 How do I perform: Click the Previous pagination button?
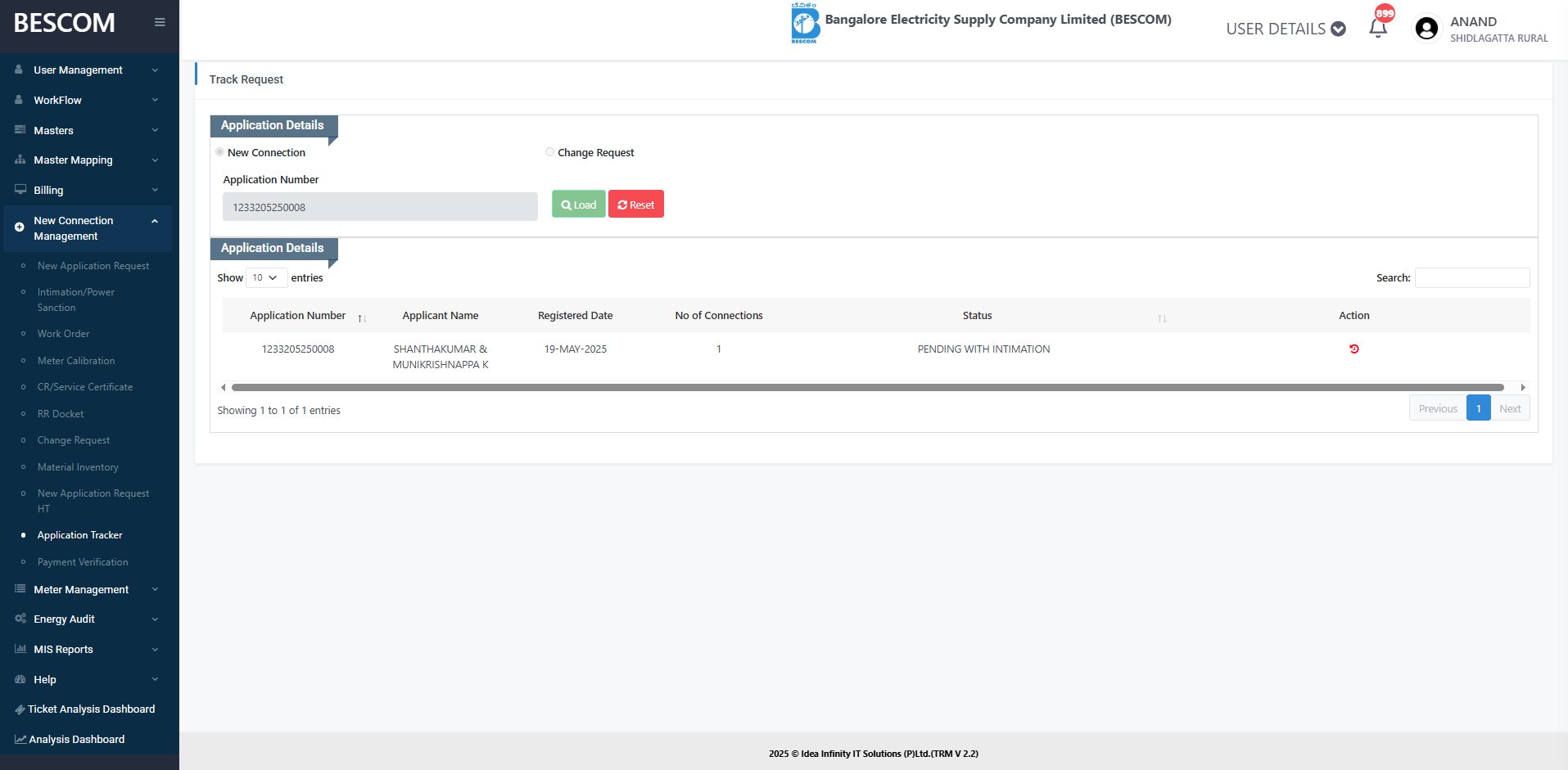1438,409
